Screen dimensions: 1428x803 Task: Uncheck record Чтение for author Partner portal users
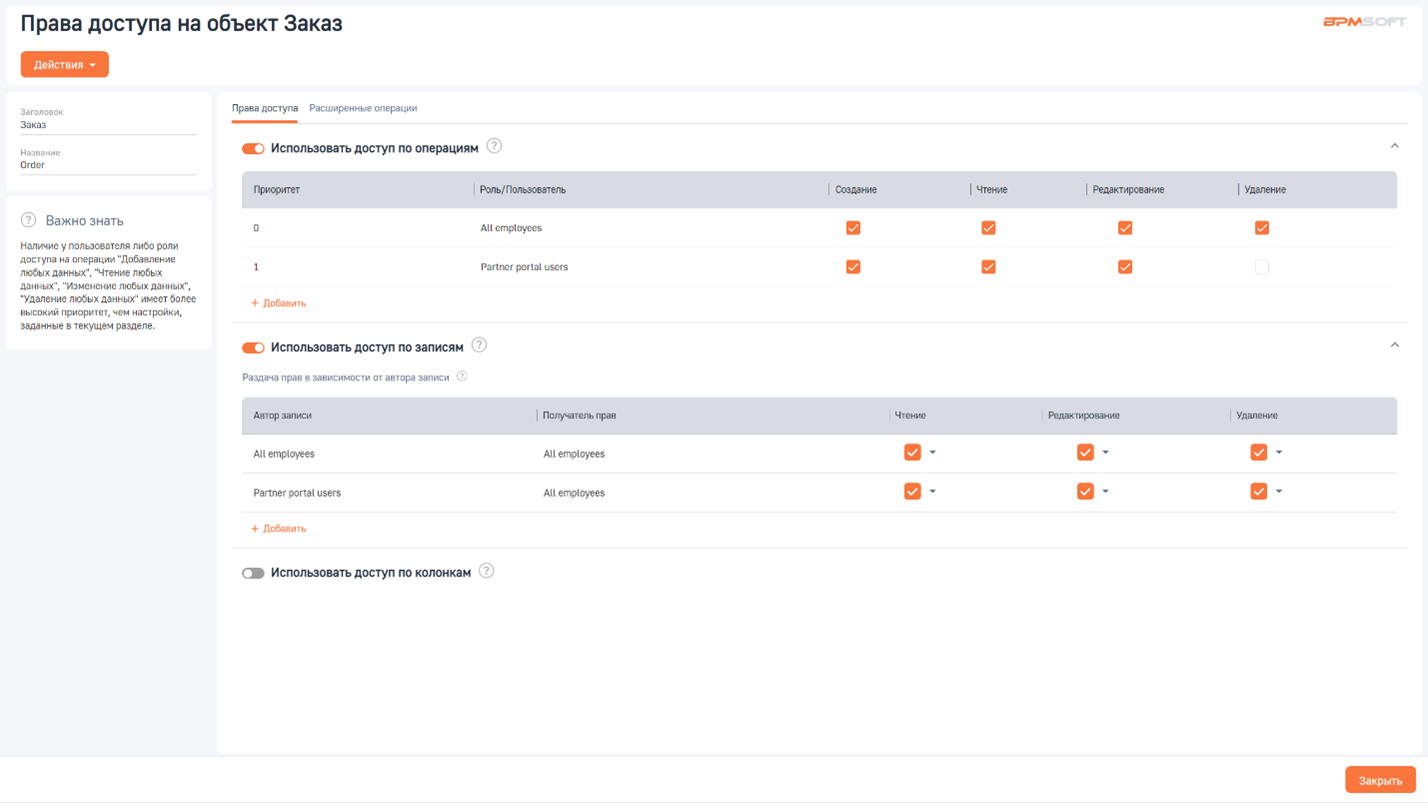912,491
